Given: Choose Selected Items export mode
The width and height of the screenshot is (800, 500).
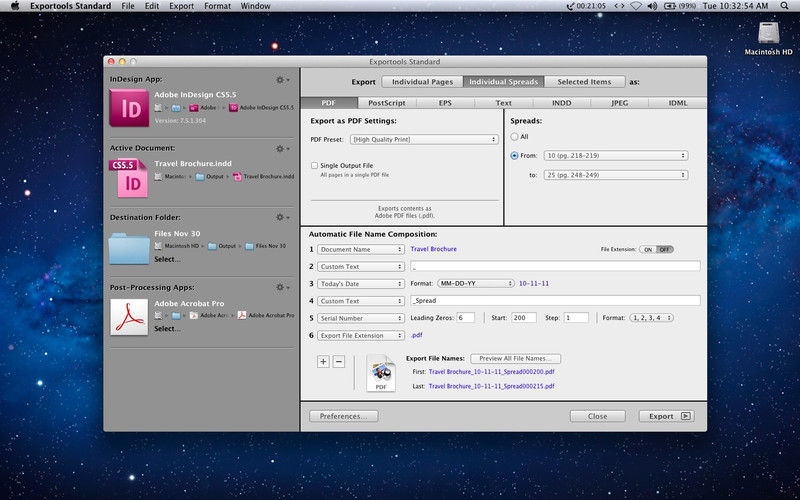Looking at the screenshot, I should point(585,82).
